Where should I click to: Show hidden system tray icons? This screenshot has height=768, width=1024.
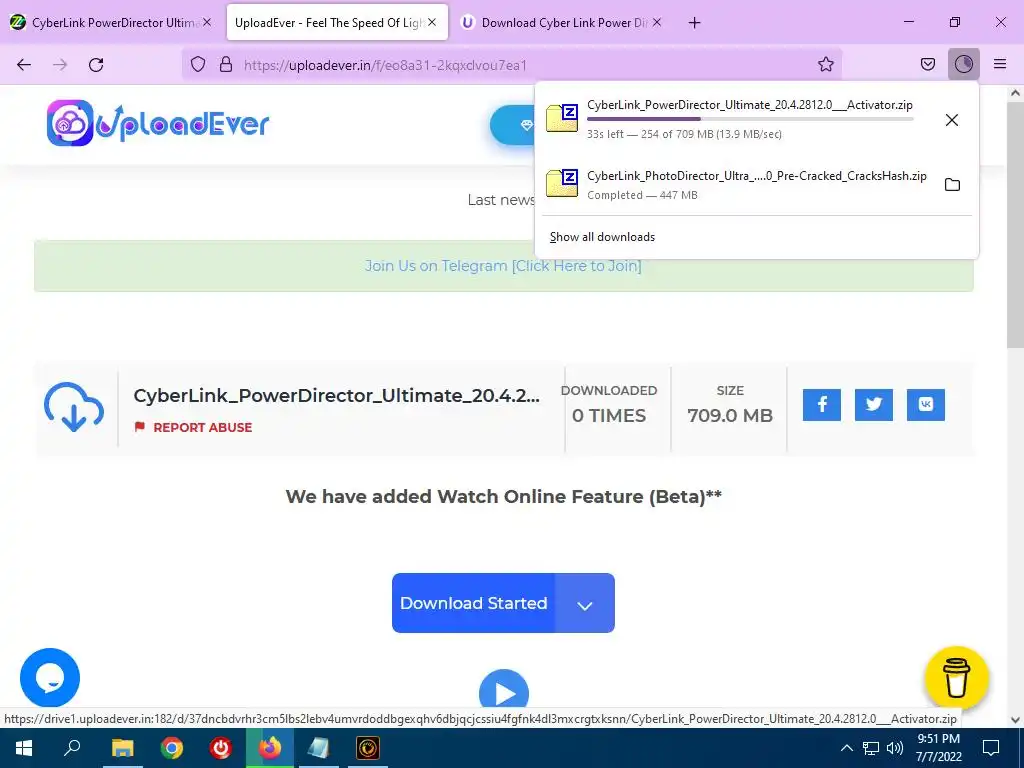[846, 748]
